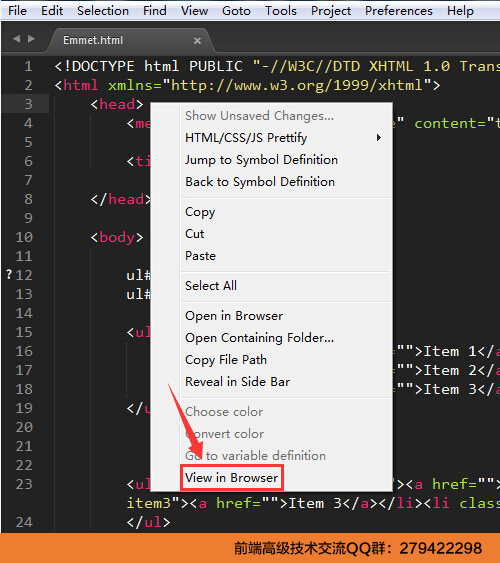The image size is (500, 563).
Task: Choose Open in Browser from context menu
Action: [x=234, y=316]
